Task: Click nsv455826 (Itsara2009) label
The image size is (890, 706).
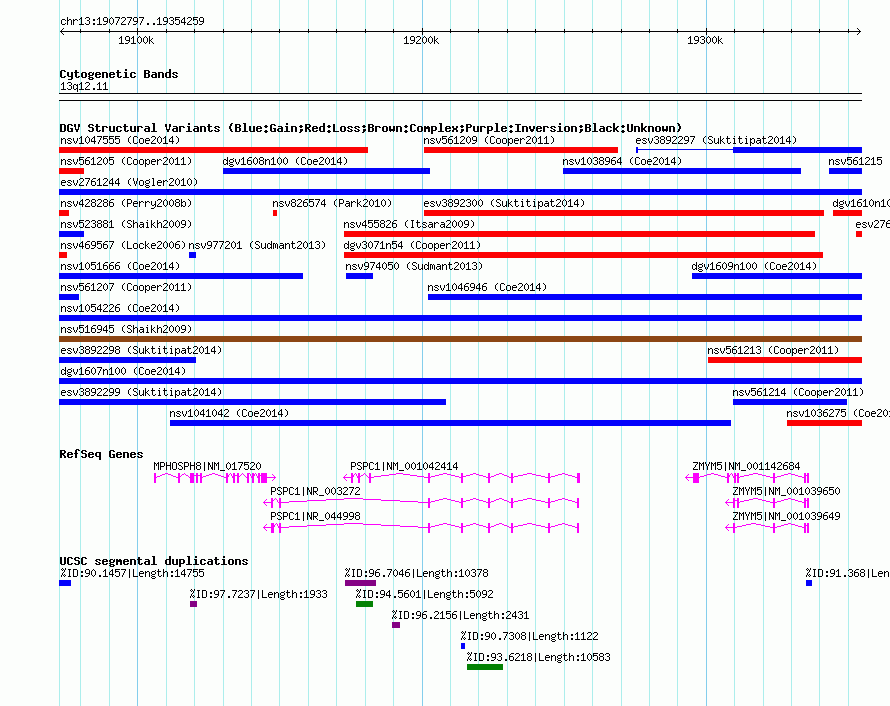Action: pyautogui.click(x=409, y=224)
